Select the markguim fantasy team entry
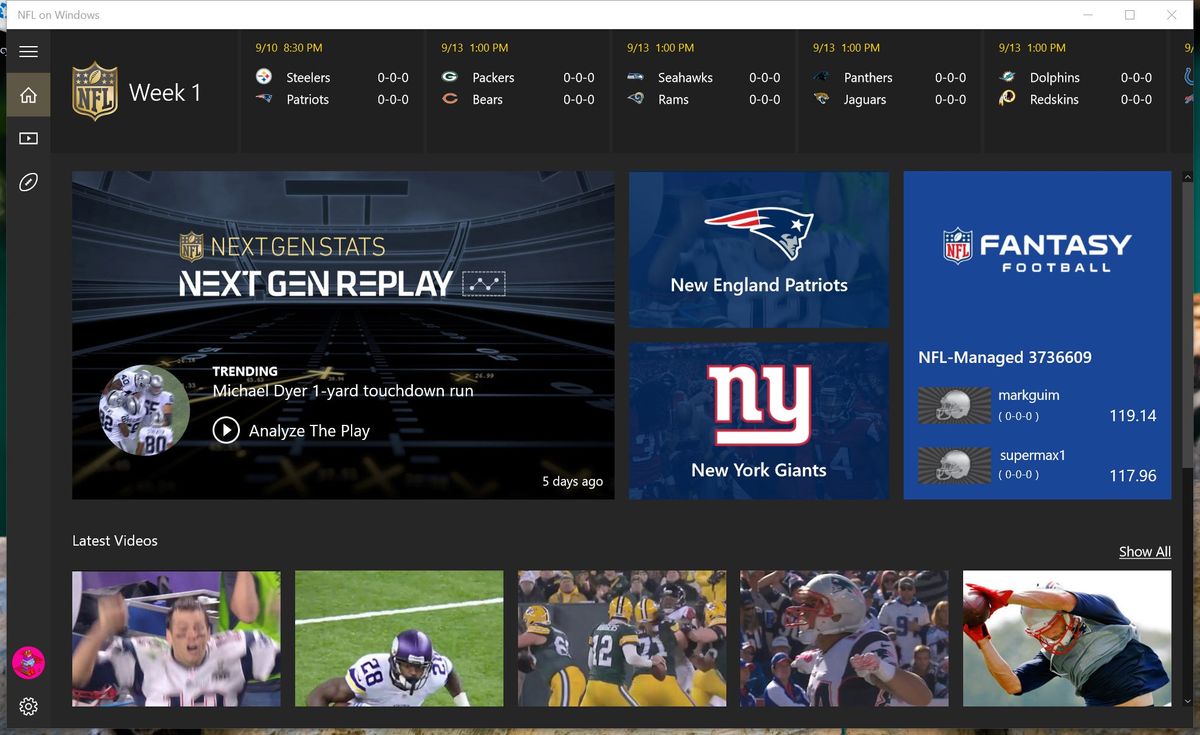This screenshot has width=1200, height=735. [1028, 403]
